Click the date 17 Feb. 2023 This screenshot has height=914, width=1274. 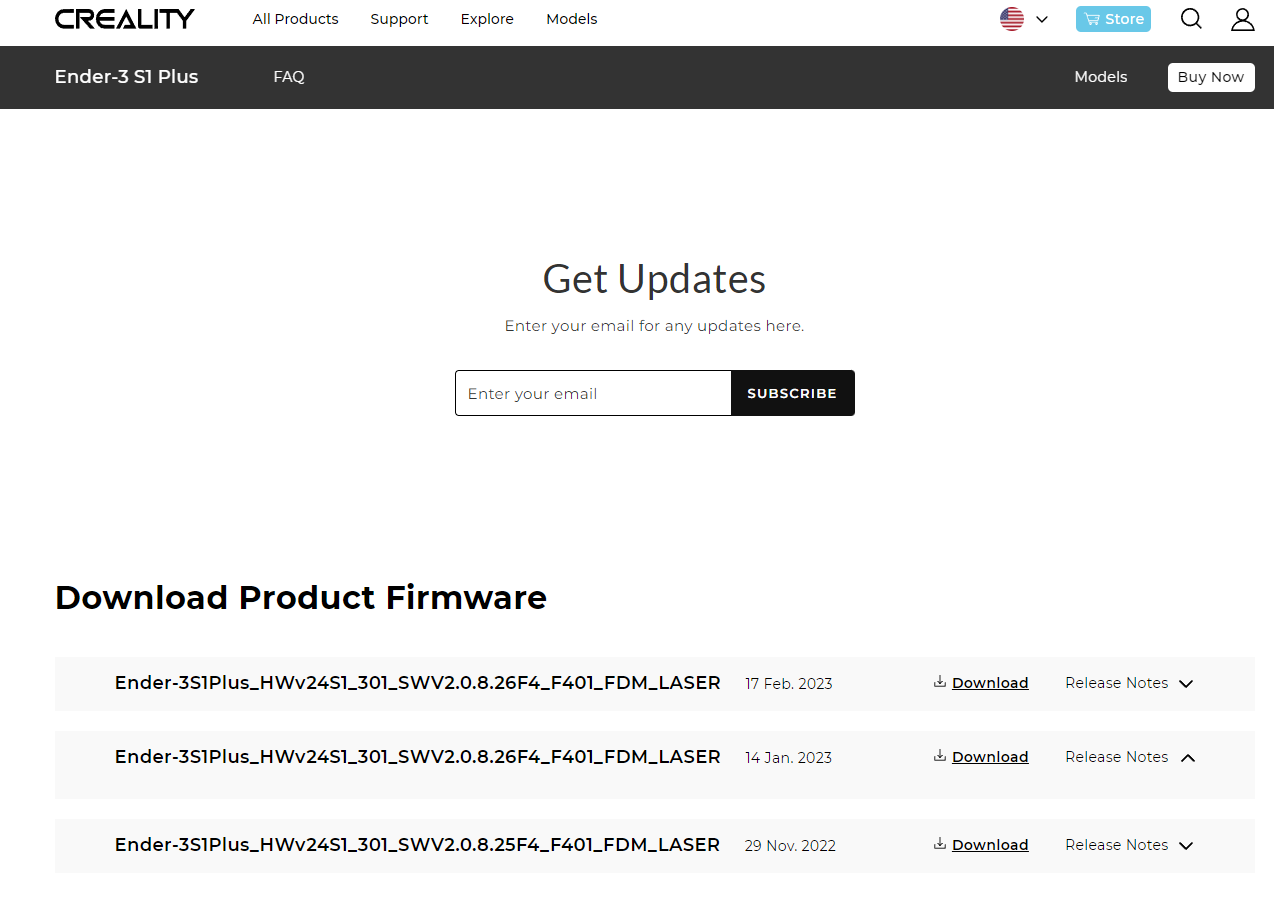point(789,684)
